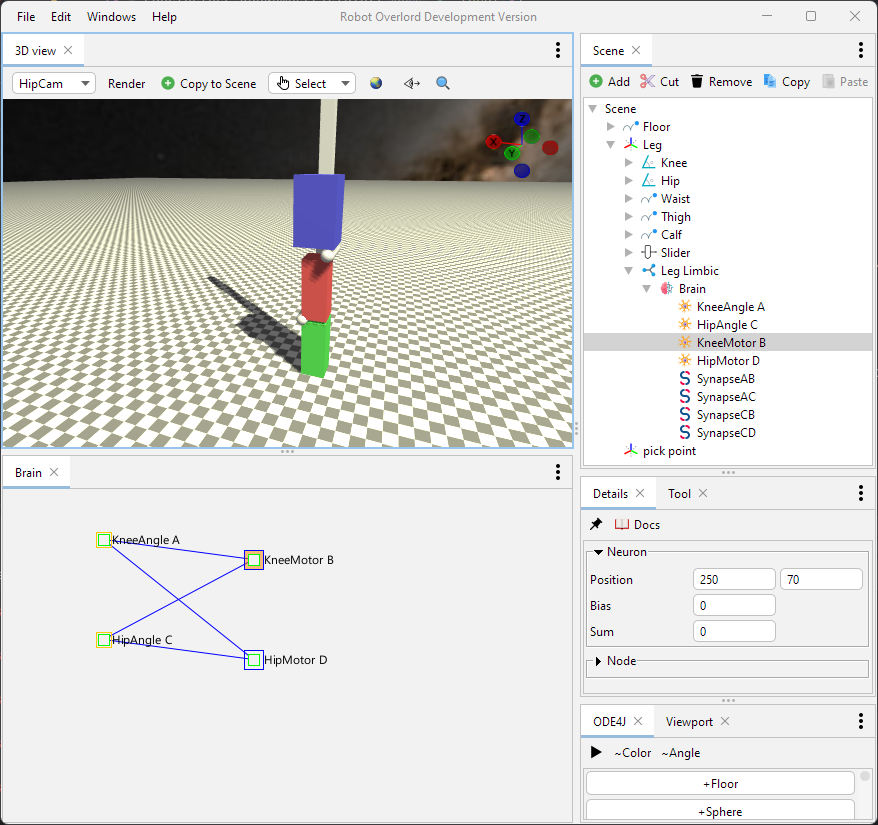
Task: Click the Bias input field
Action: click(734, 605)
